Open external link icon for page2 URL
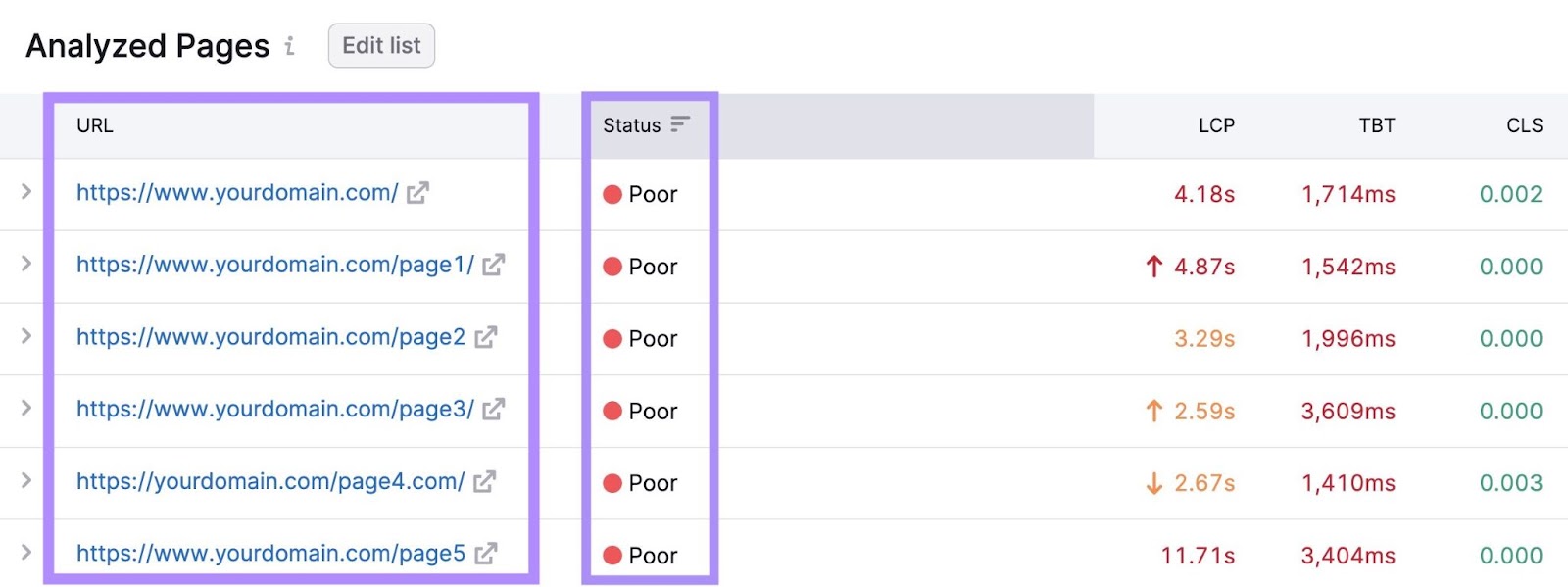Screen dimensions: 1568x587 point(485,337)
